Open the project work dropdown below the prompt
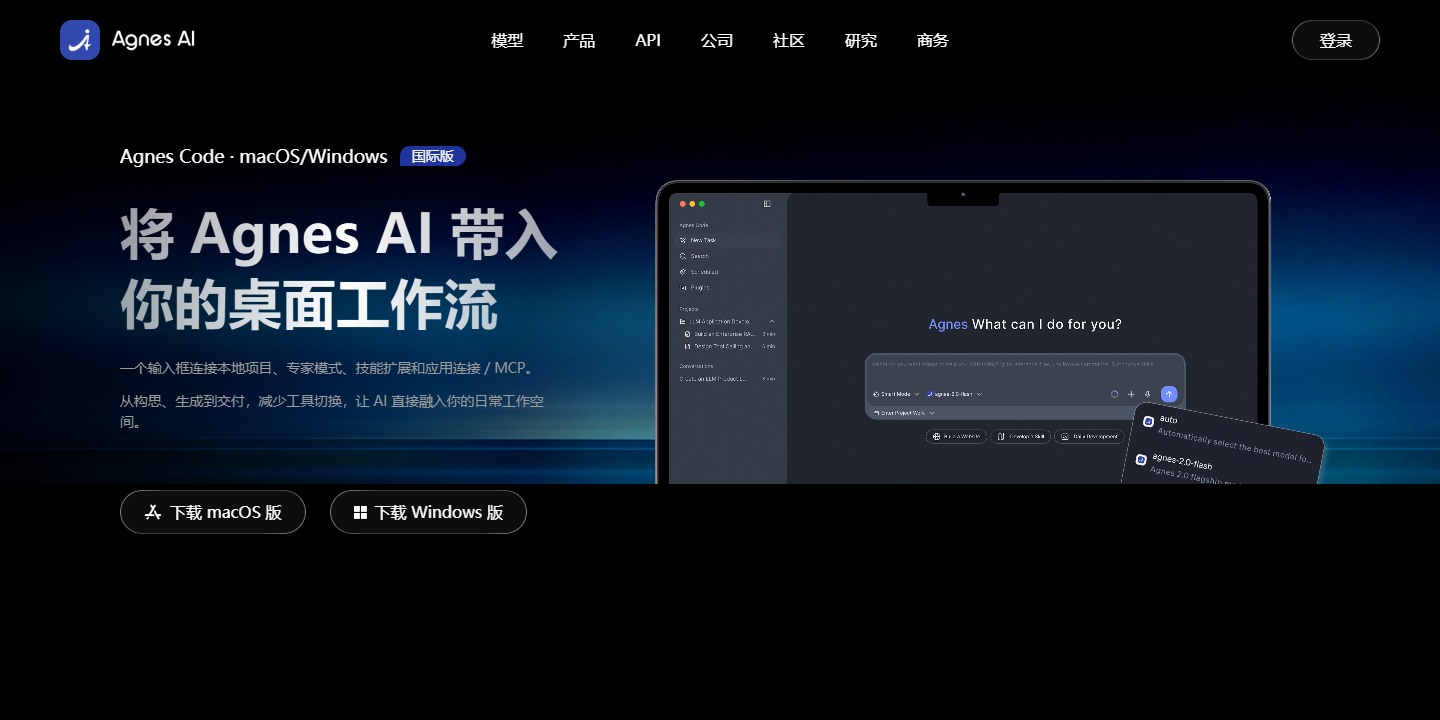The height and width of the screenshot is (720, 1440). [904, 412]
